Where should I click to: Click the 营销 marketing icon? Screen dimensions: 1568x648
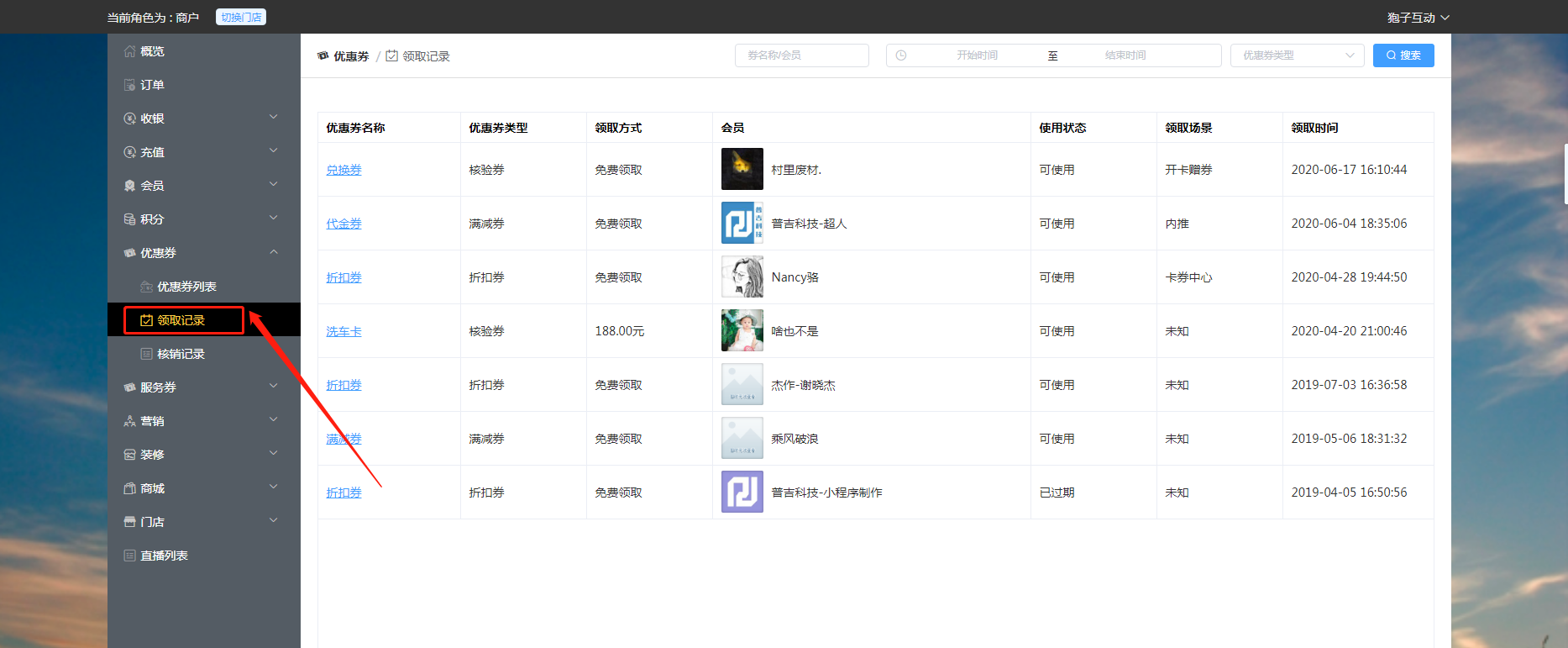pos(129,421)
